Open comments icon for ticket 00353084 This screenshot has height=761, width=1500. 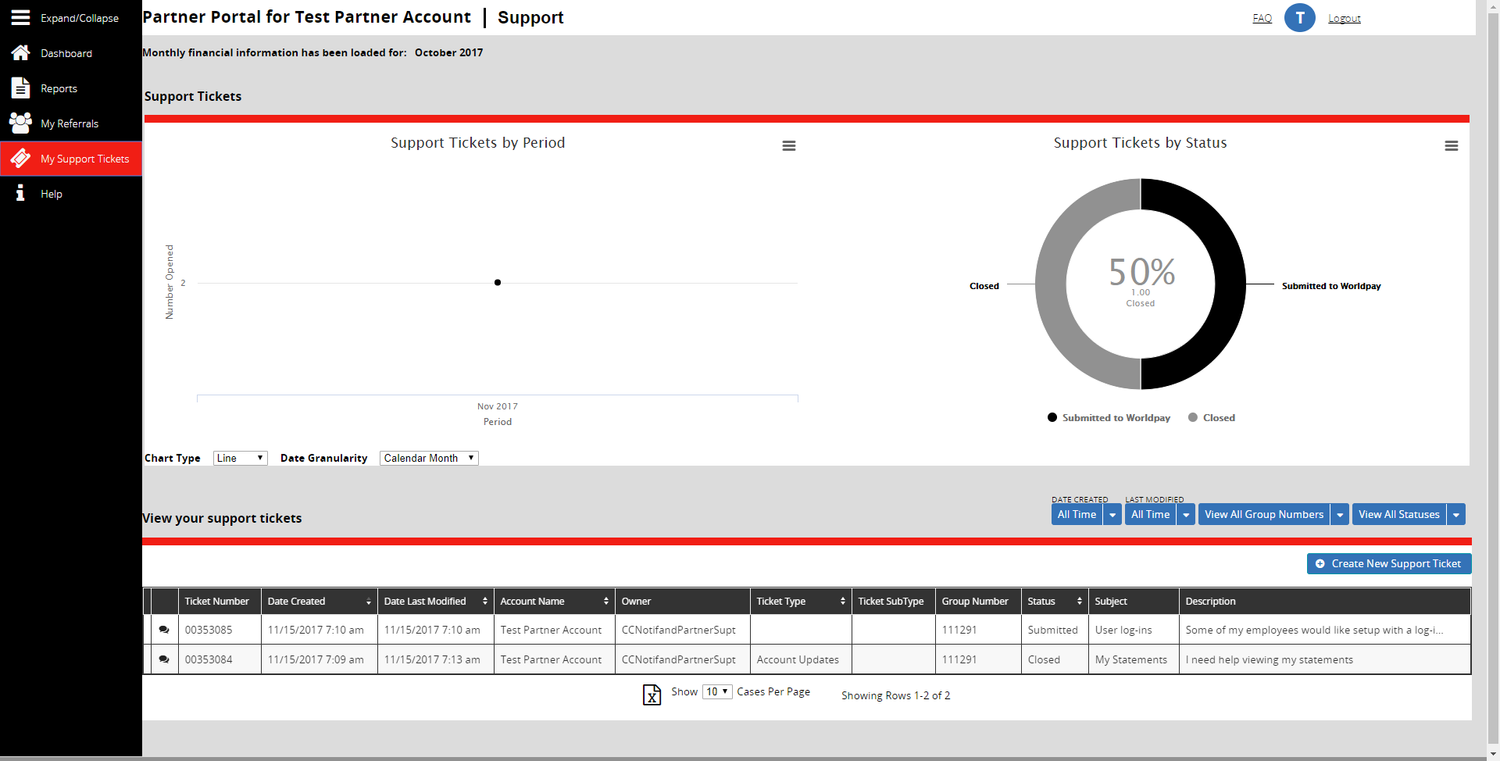click(164, 659)
